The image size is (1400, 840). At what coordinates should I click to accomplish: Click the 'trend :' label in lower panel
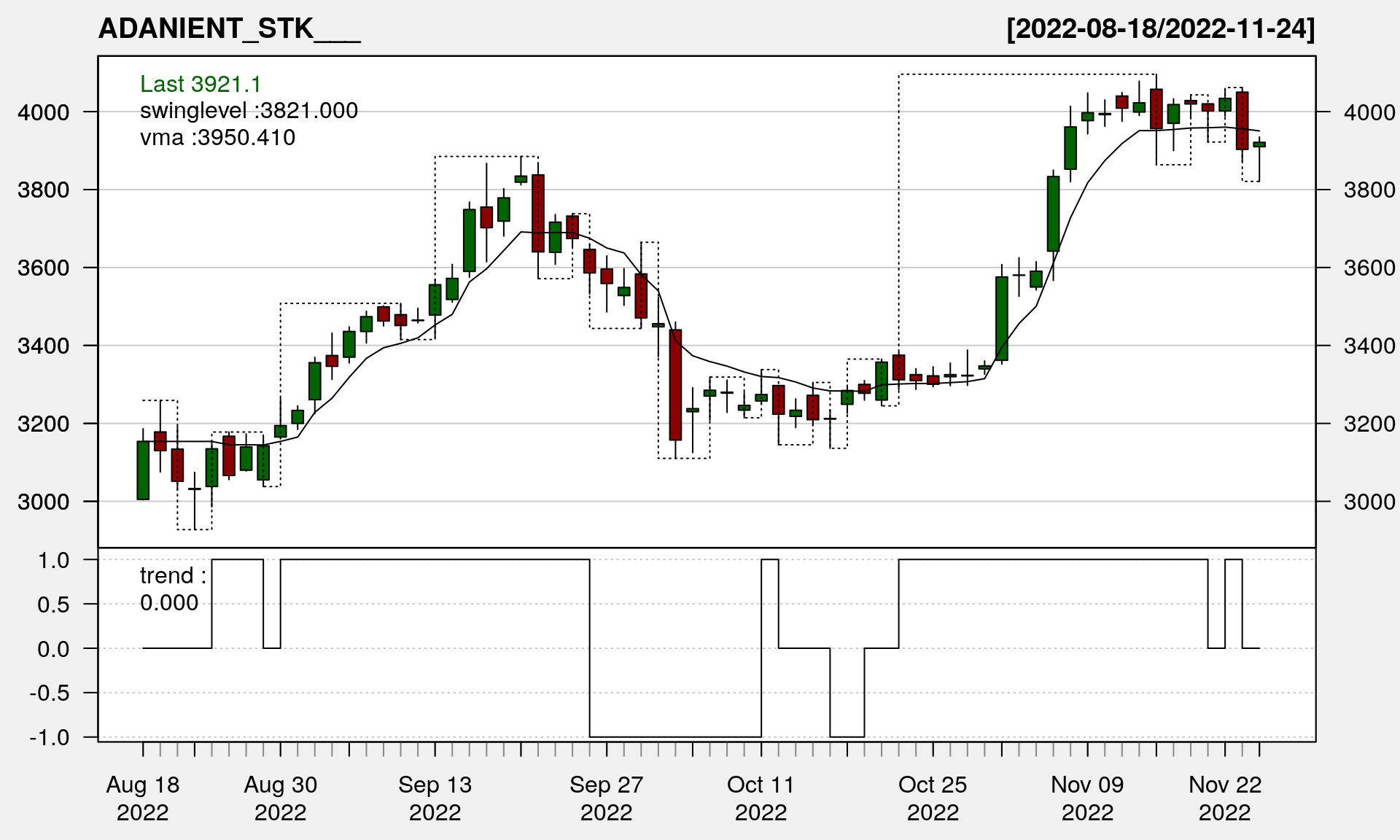(173, 576)
